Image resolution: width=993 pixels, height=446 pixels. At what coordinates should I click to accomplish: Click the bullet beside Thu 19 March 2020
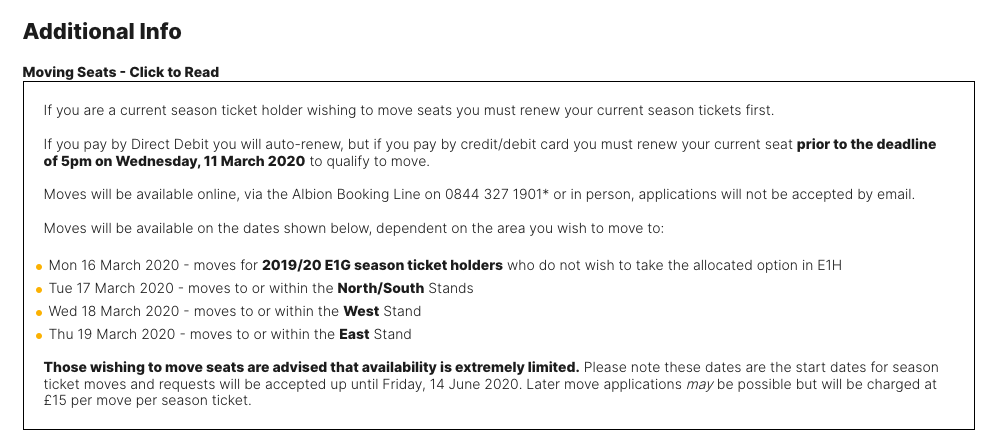pos(39,335)
